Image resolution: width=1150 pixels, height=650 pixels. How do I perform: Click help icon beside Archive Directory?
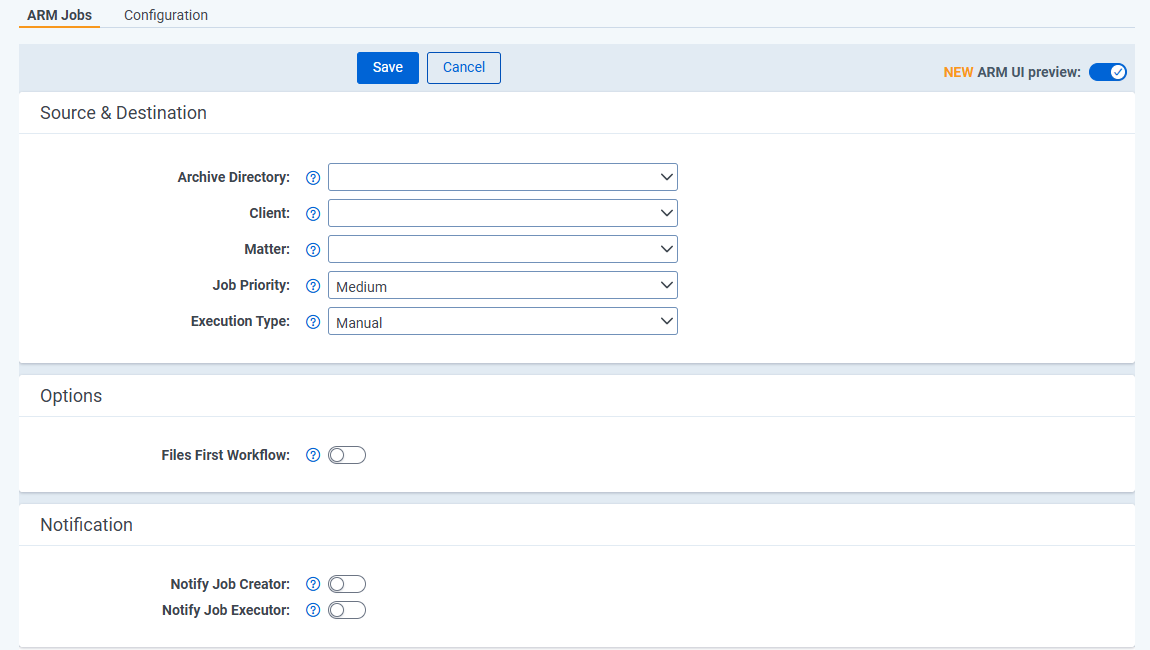pos(313,178)
